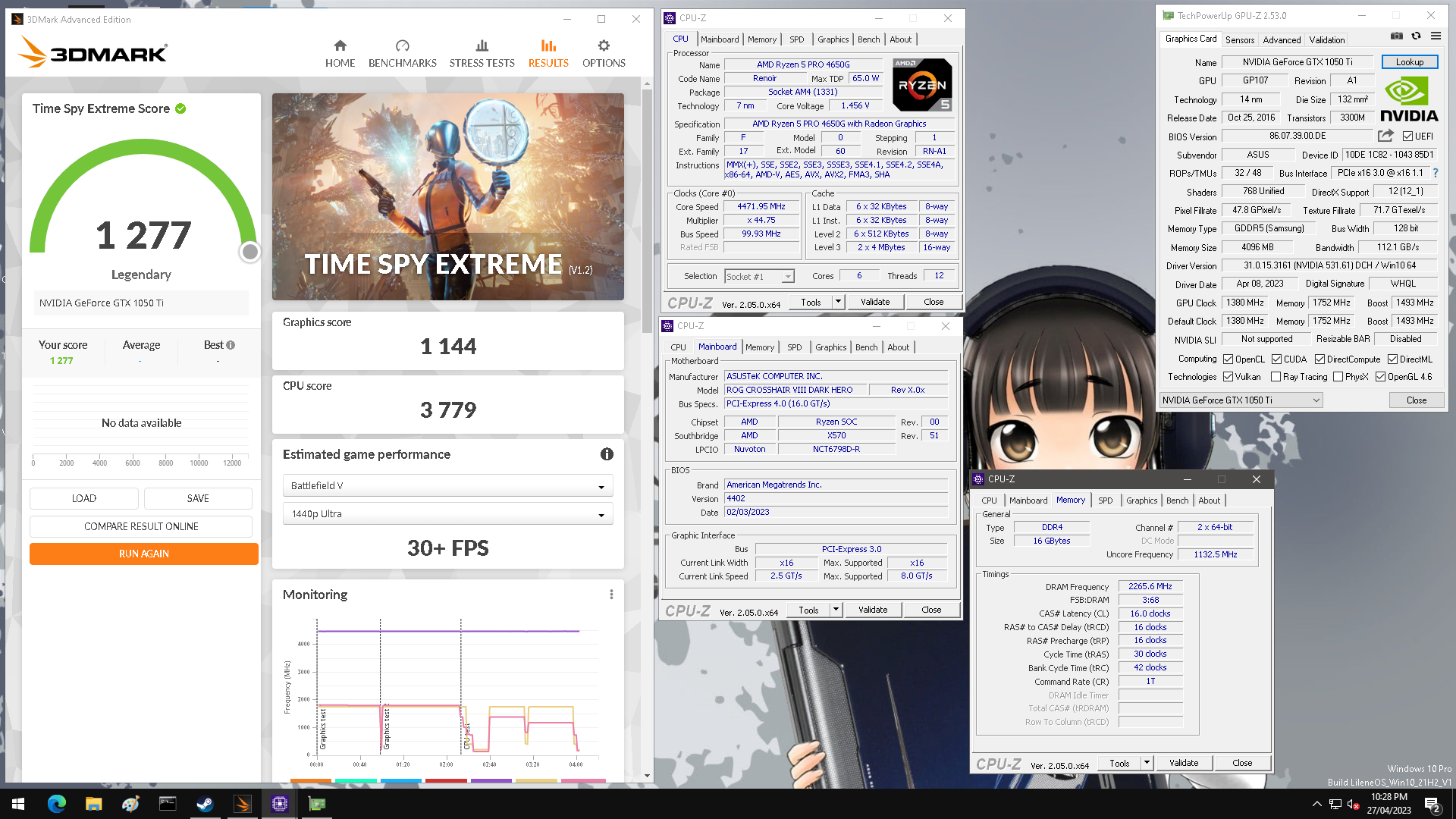Click score gauge knob on dial
The height and width of the screenshot is (819, 1456).
(249, 252)
